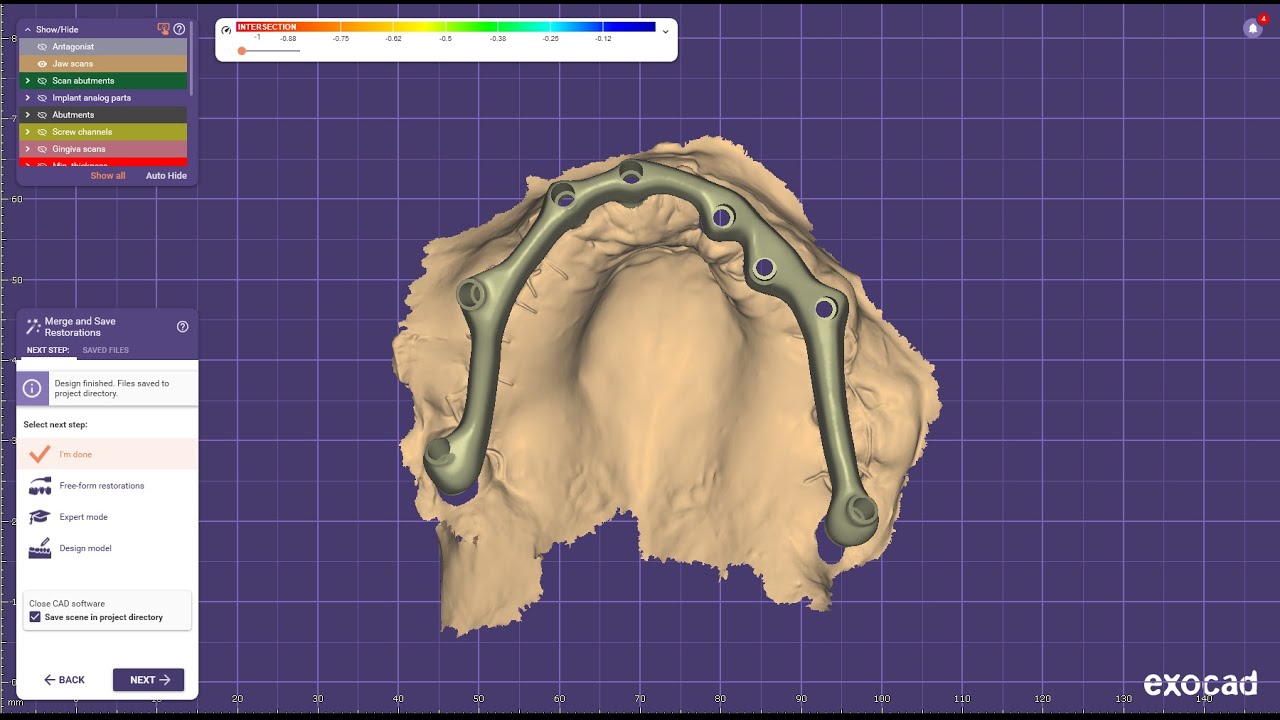Collapse the Show/Hide panel
The width and height of the screenshot is (1280, 720).
pyautogui.click(x=28, y=30)
